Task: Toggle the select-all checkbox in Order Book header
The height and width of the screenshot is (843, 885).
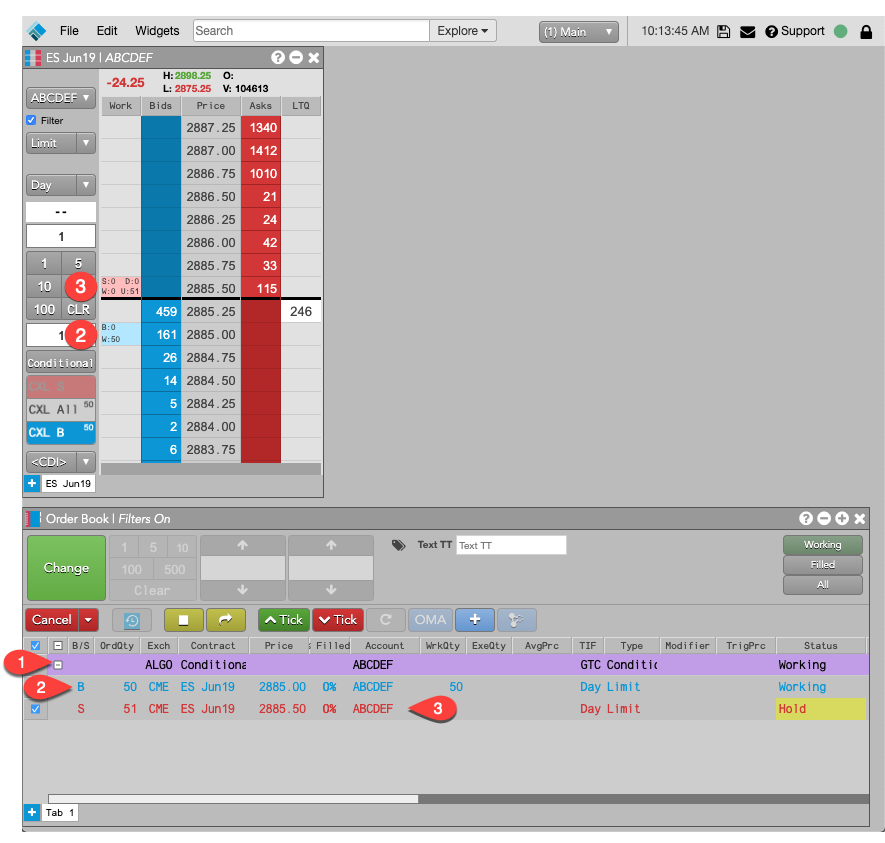Action: (36, 646)
